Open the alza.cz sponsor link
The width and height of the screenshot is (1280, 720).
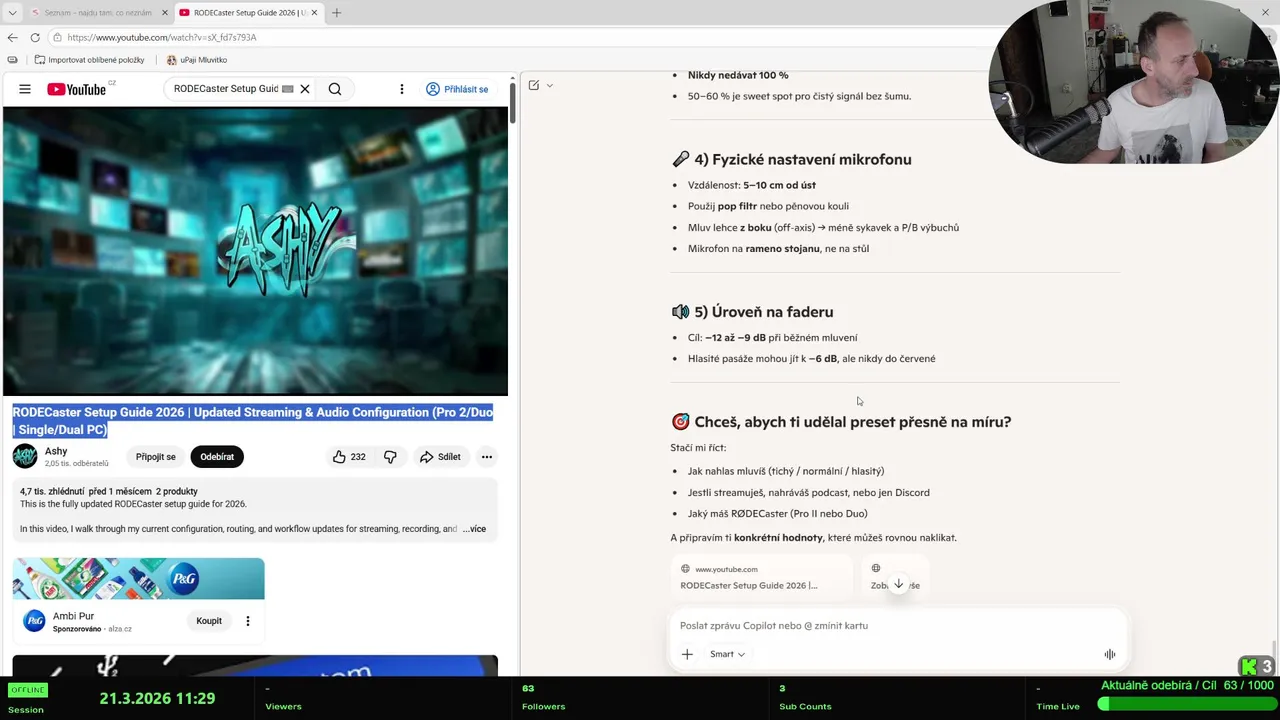120,629
